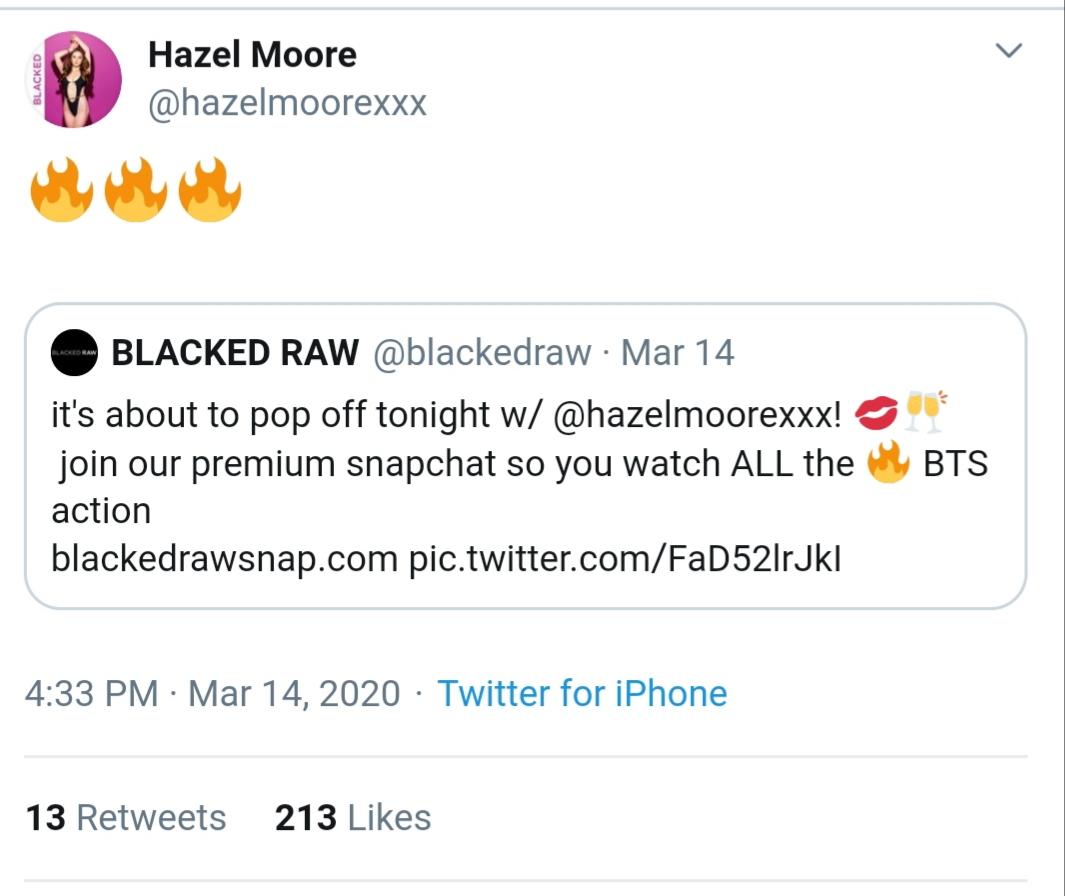Click the 4:33 PM · Mar 14, 2020 timestamp
The height and width of the screenshot is (896, 1065).
213,693
